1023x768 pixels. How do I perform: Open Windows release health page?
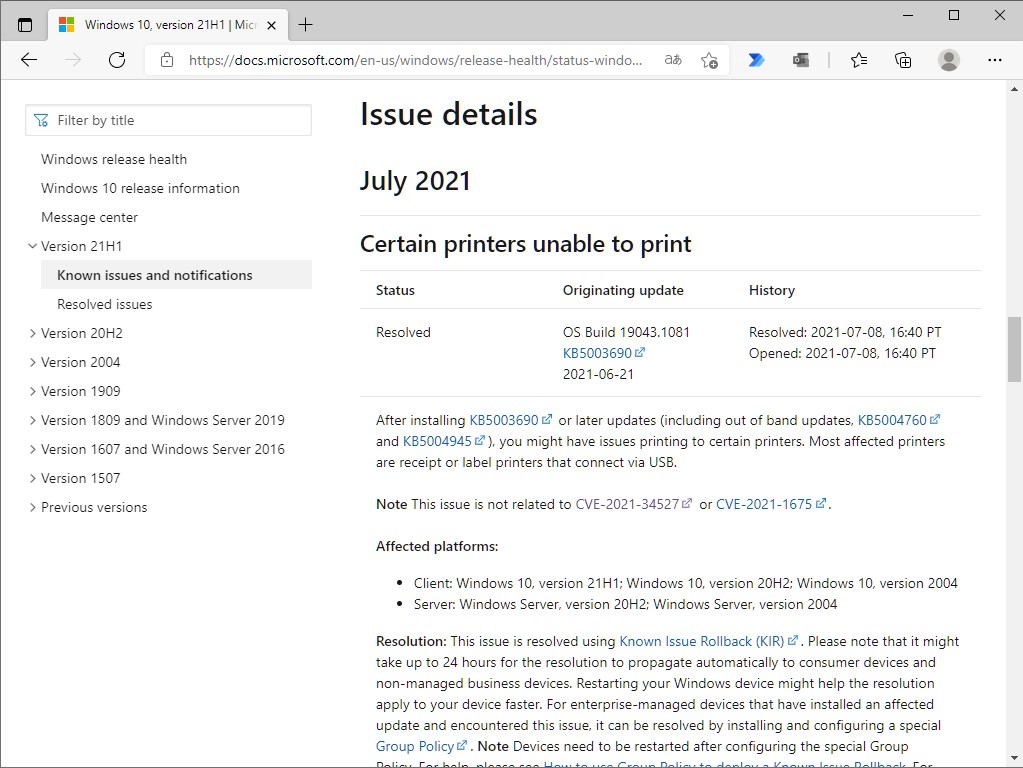114,159
